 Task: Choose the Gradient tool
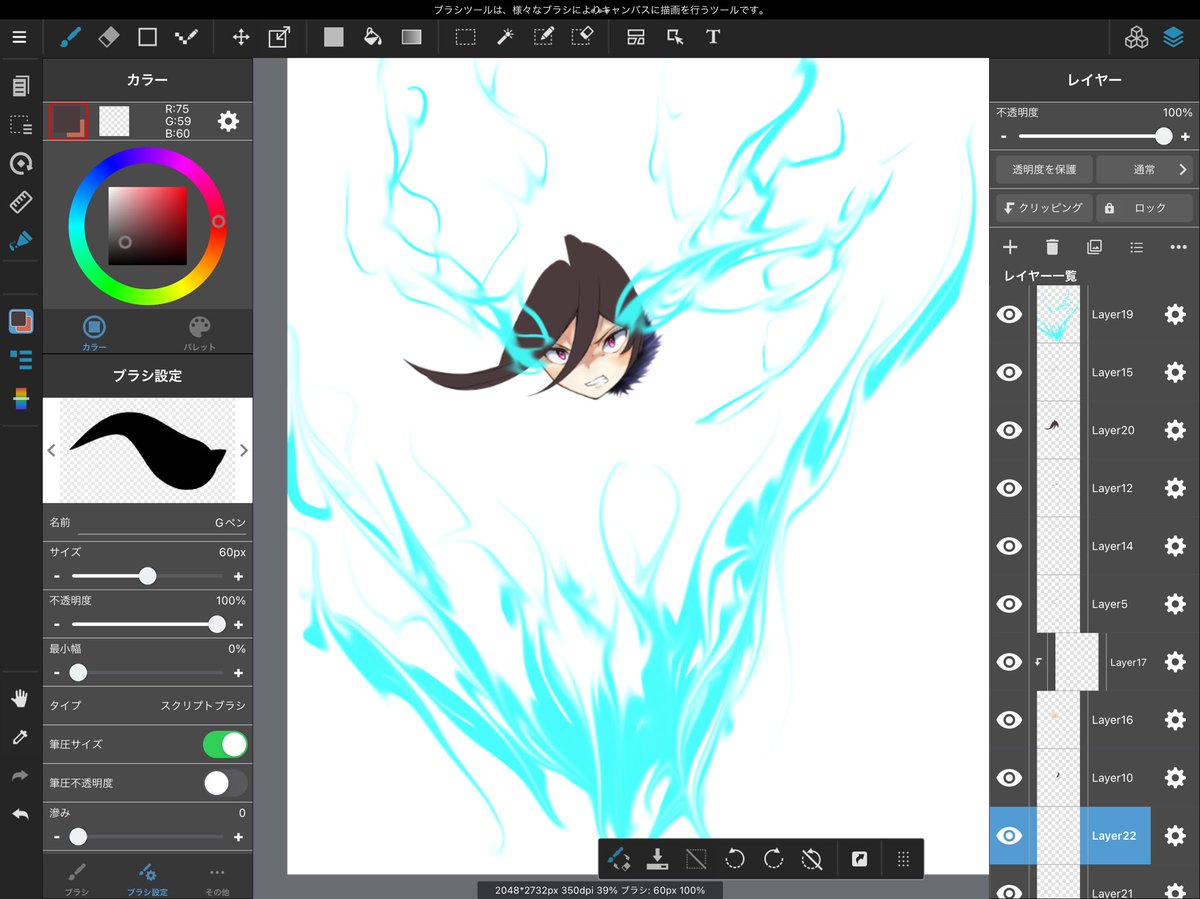[x=412, y=38]
